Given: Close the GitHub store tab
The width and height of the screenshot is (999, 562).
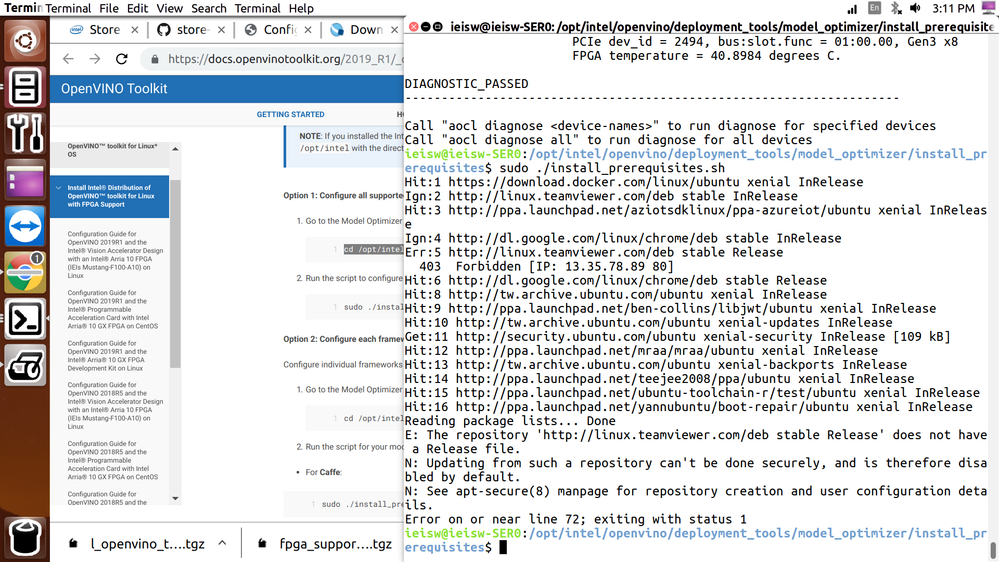Looking at the screenshot, I should click(x=221, y=30).
